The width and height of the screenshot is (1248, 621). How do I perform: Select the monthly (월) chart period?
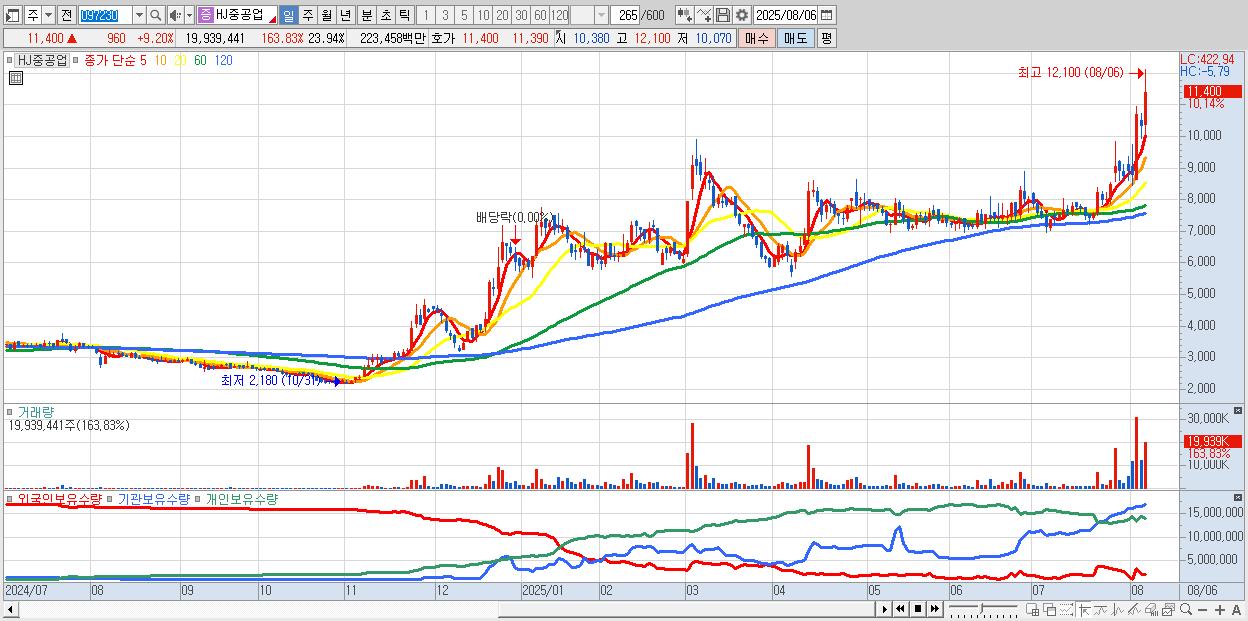326,15
